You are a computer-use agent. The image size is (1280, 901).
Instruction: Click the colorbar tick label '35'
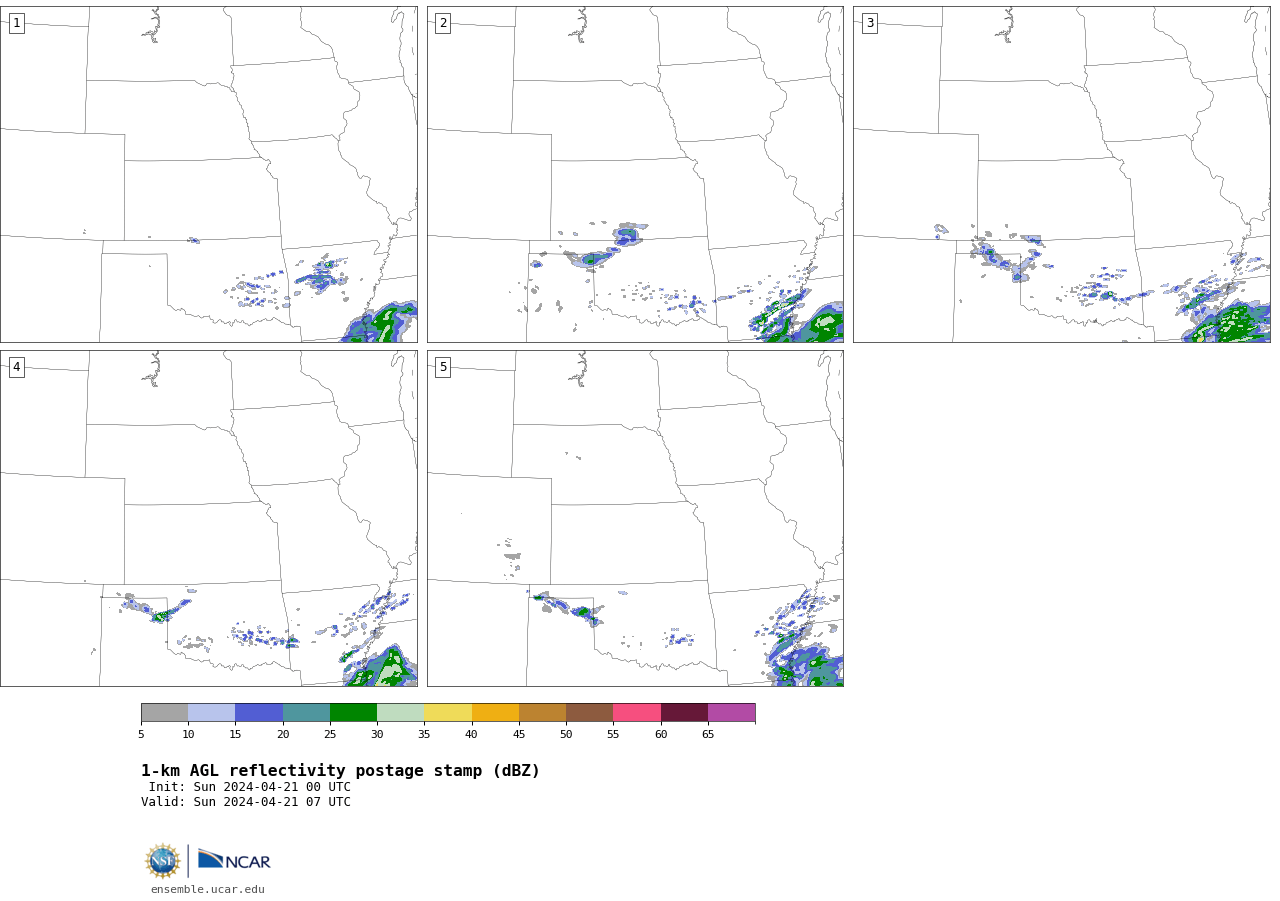tap(424, 735)
